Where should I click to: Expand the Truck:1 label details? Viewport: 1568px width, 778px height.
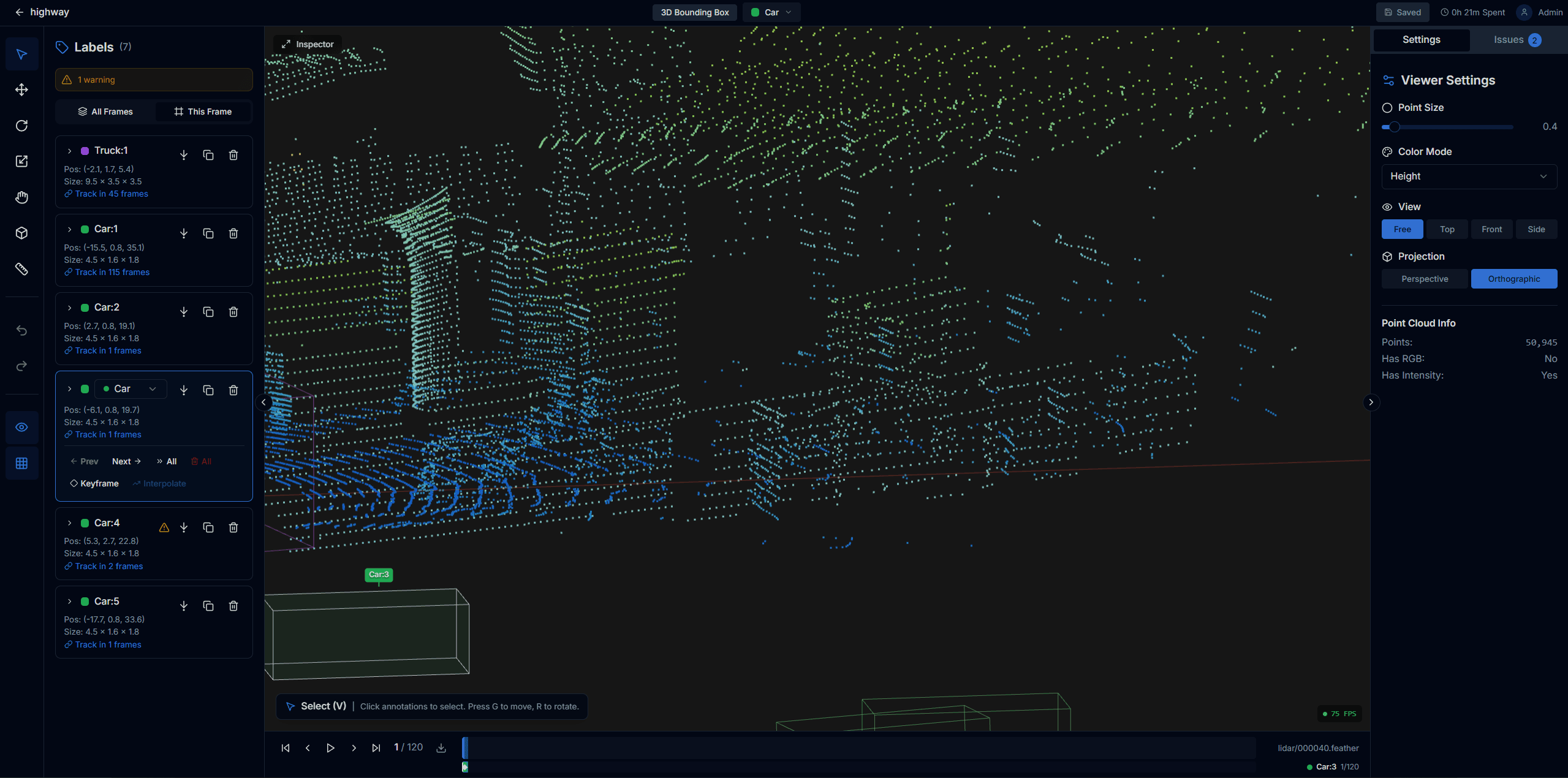(69, 150)
